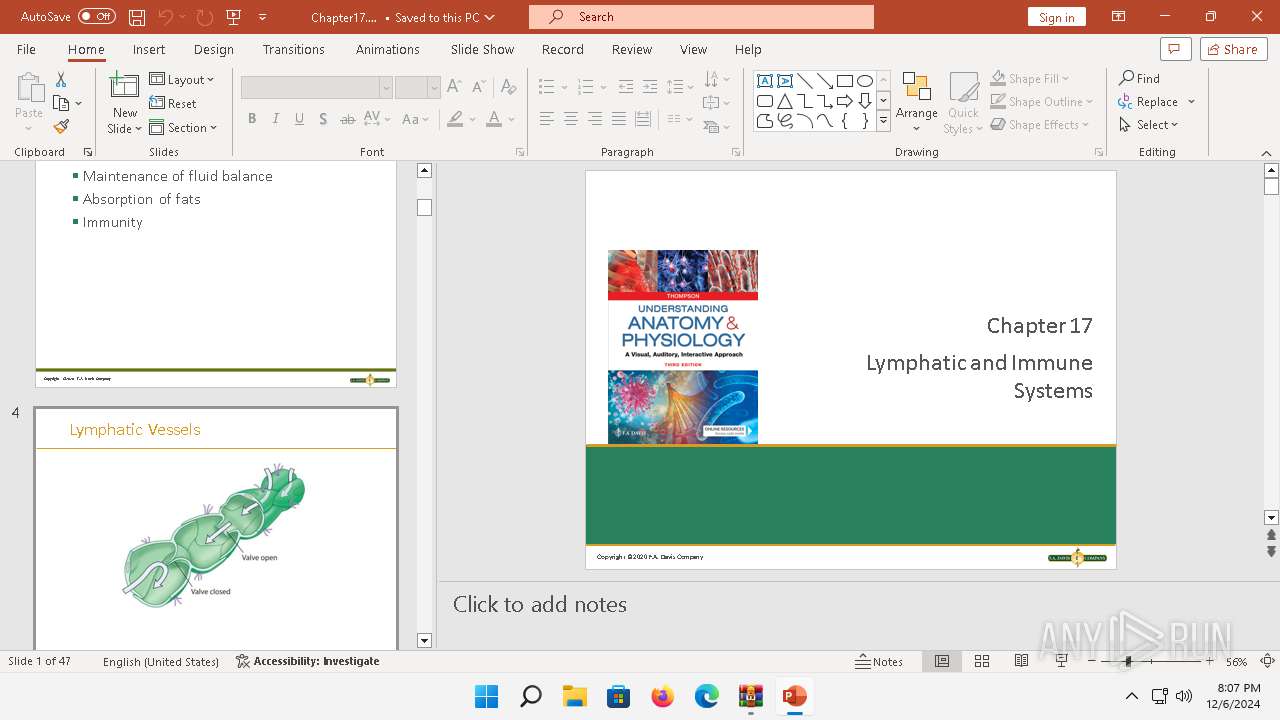Screen dimensions: 1280x720
Task: Open the Animations tab
Action: coord(388,49)
